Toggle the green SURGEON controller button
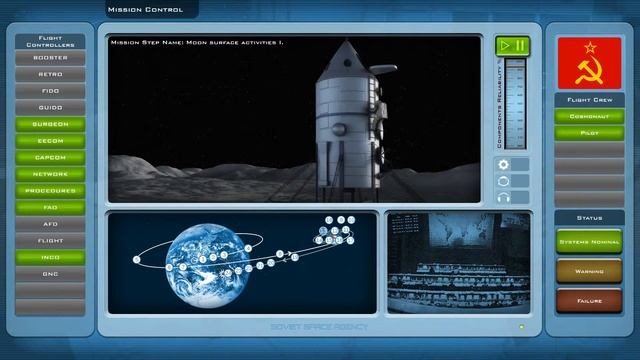The image size is (640, 360). (x=50, y=124)
